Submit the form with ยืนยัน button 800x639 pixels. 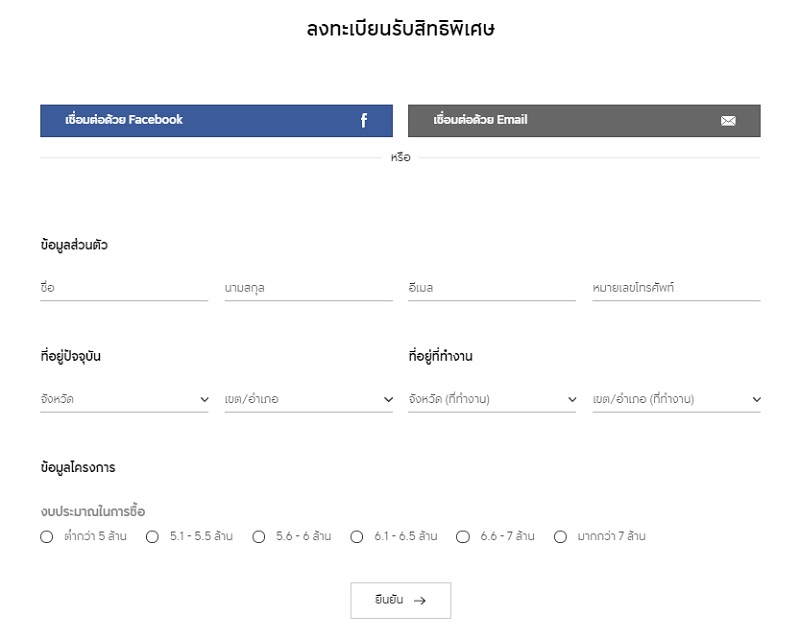(x=401, y=601)
